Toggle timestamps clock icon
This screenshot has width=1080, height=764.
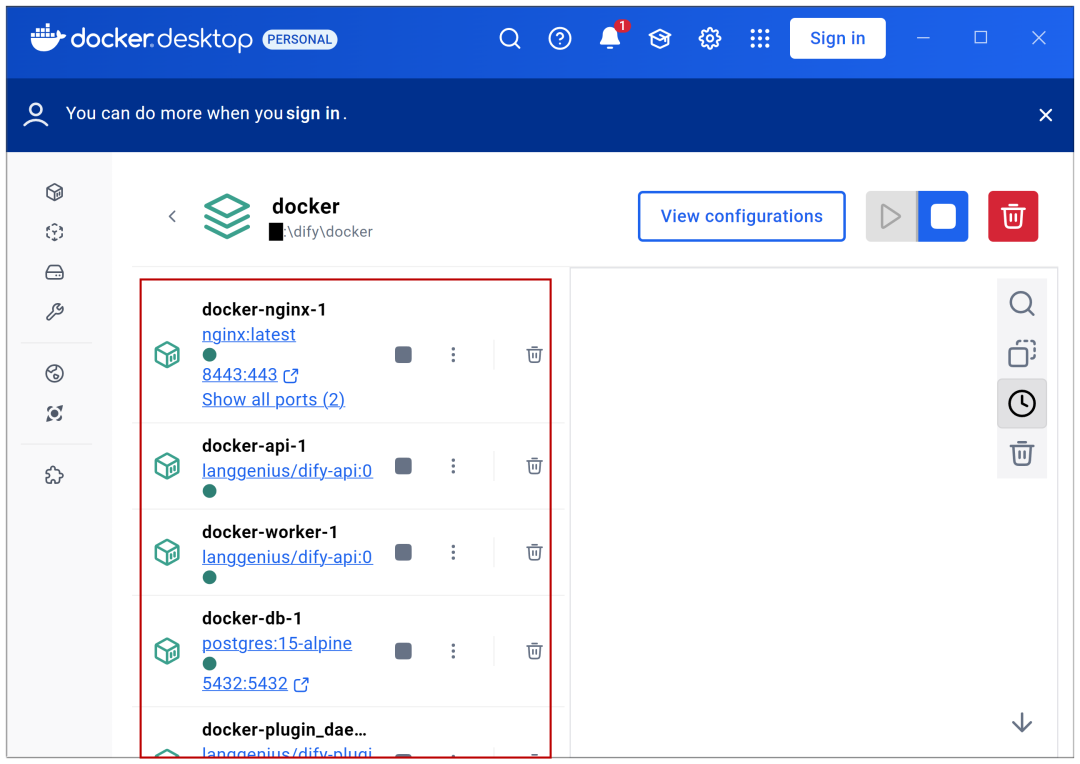[x=1022, y=404]
